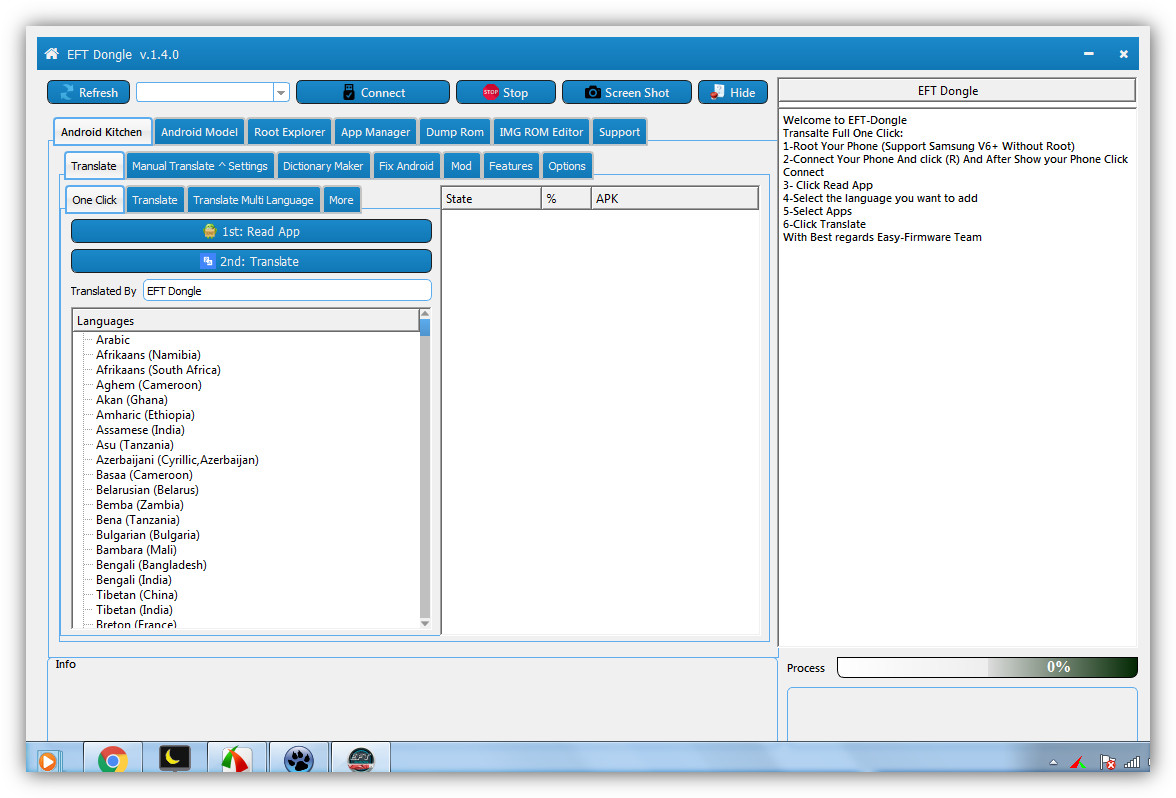Select Bengali (Bangladesh) language
1176x798 pixels.
(x=151, y=565)
